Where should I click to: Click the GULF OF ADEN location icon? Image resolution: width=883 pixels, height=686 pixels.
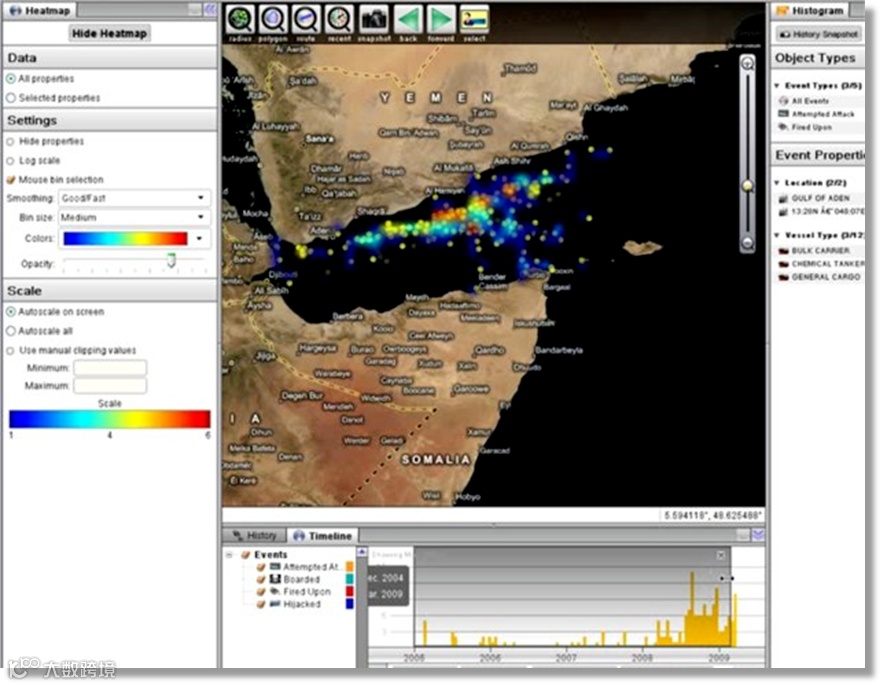tap(783, 198)
